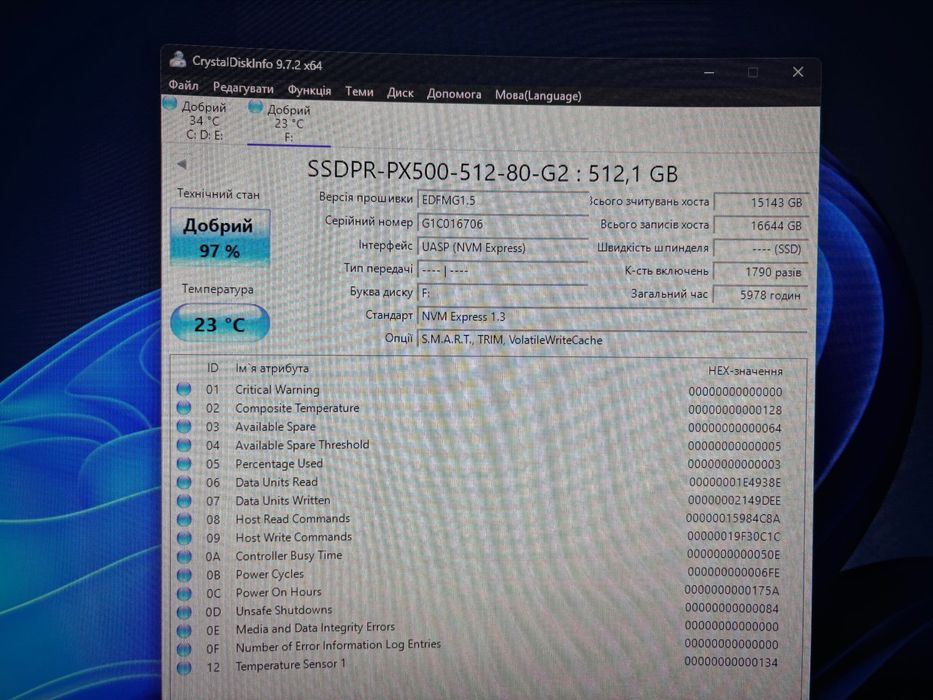Select the Percentage Used attribute name
This screenshot has height=700, width=933.
pos(278,463)
